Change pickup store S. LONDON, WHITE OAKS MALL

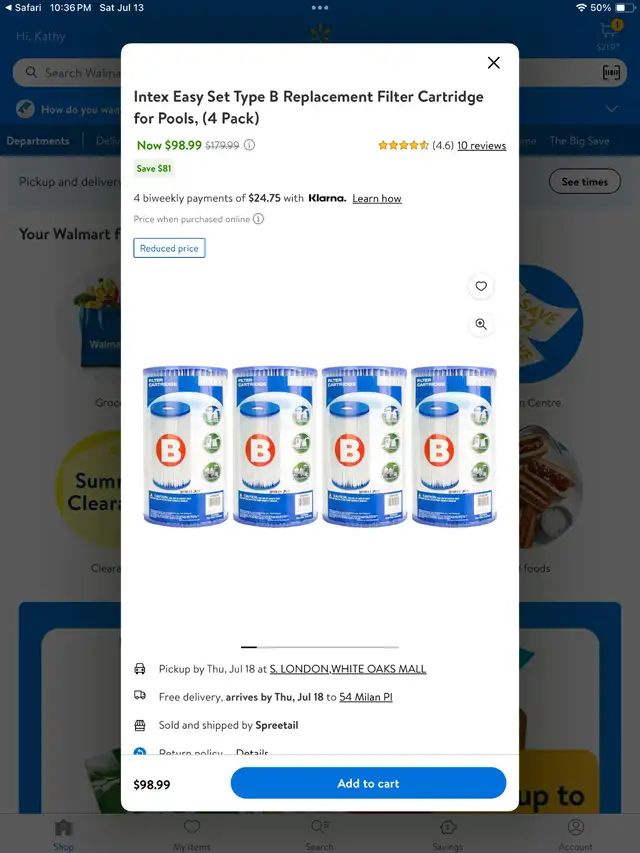[348, 669]
